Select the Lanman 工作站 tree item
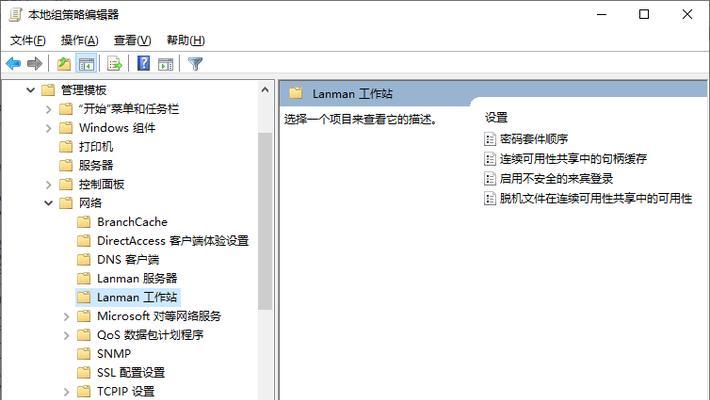Screen dimensions: 710x400 (x=137, y=297)
